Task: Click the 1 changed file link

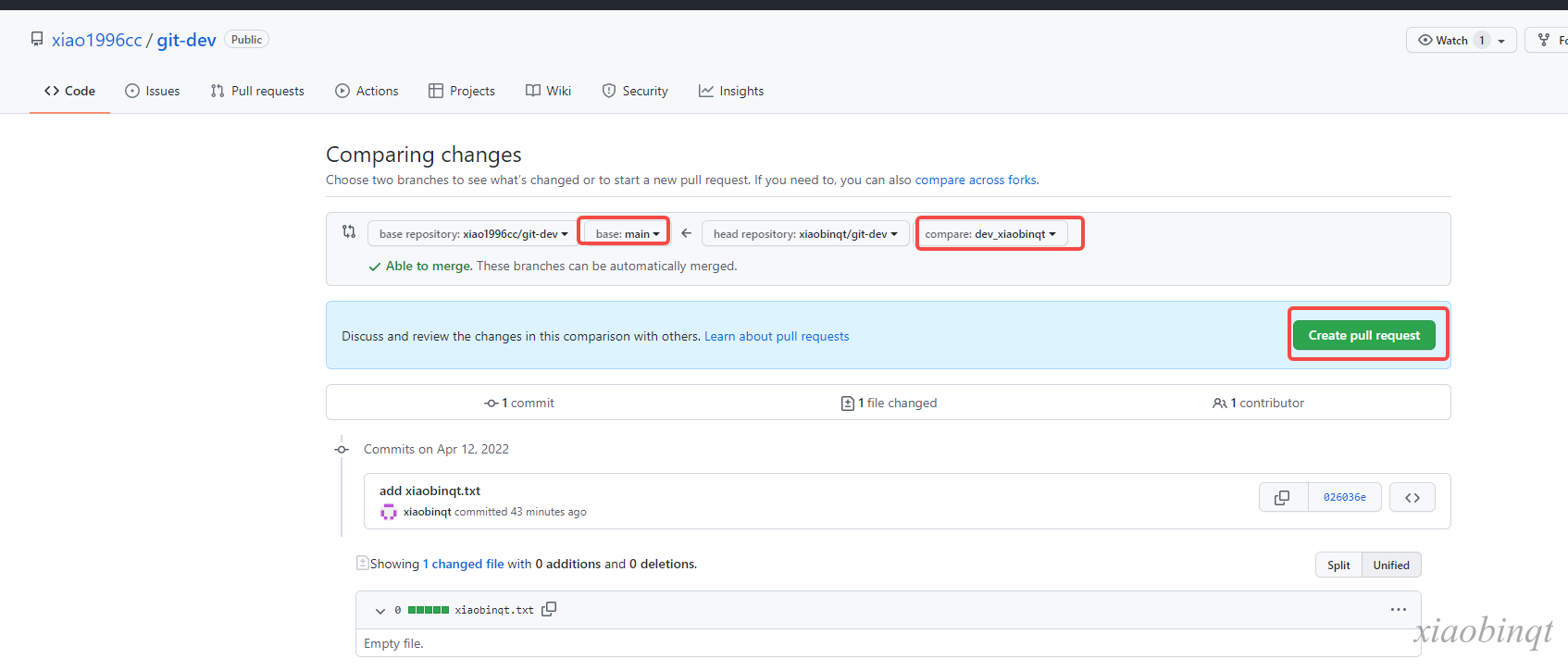Action: [463, 564]
